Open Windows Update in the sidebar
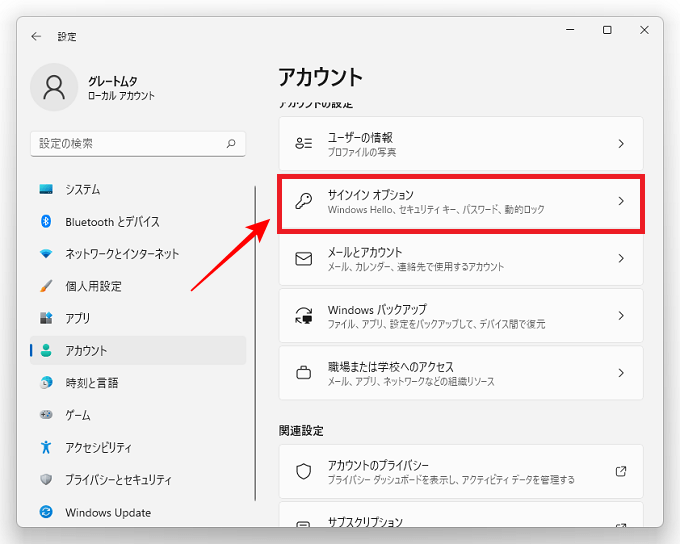 coord(138,512)
